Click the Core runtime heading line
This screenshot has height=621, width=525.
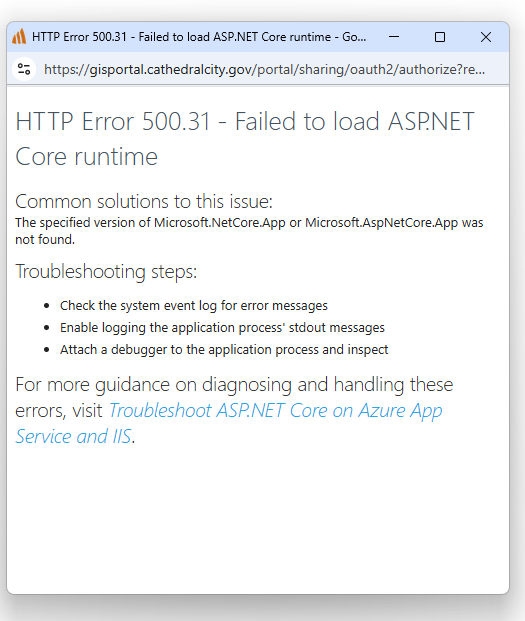86,157
